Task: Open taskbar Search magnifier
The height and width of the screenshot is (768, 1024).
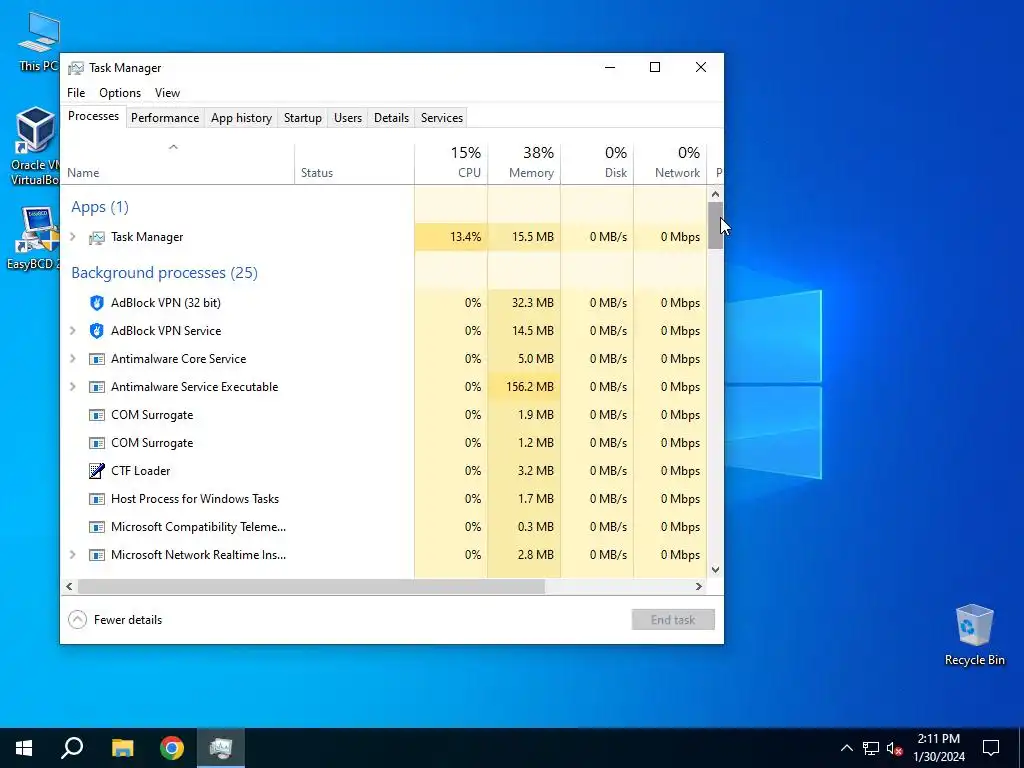Action: coord(72,748)
